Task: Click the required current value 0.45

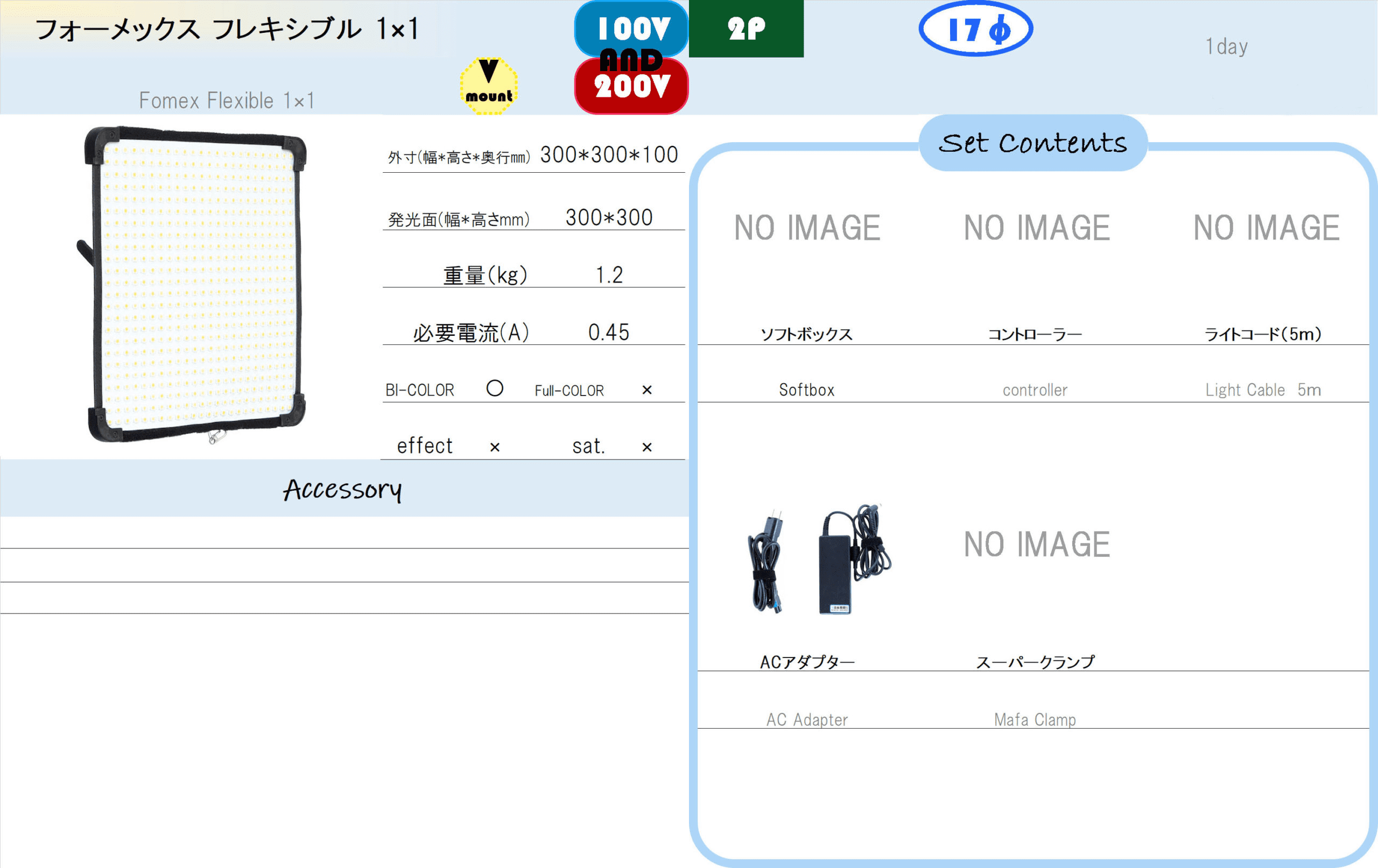Action: 609,333
